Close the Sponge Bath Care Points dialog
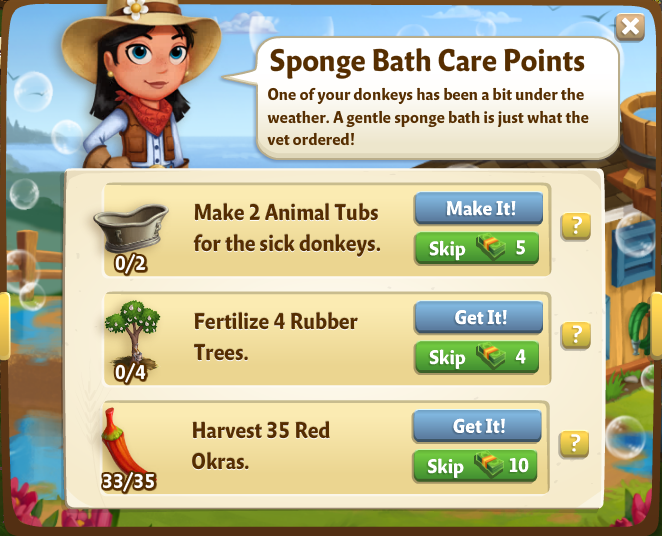The image size is (662, 536). 630,27
